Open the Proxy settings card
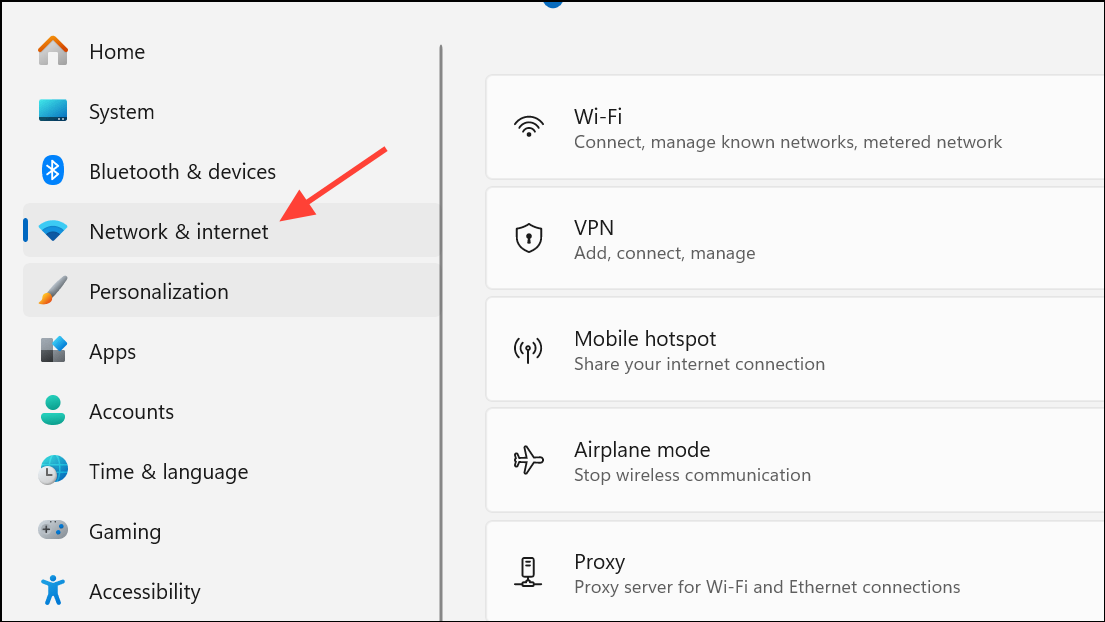The image size is (1105, 622). coord(795,571)
